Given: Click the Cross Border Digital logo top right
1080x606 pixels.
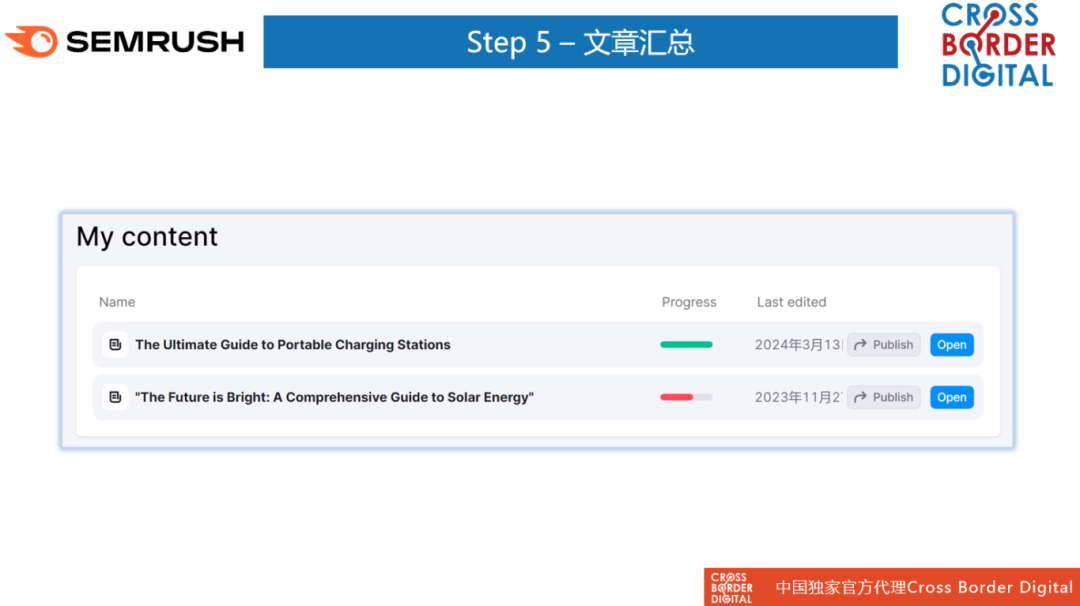Looking at the screenshot, I should click(x=998, y=45).
